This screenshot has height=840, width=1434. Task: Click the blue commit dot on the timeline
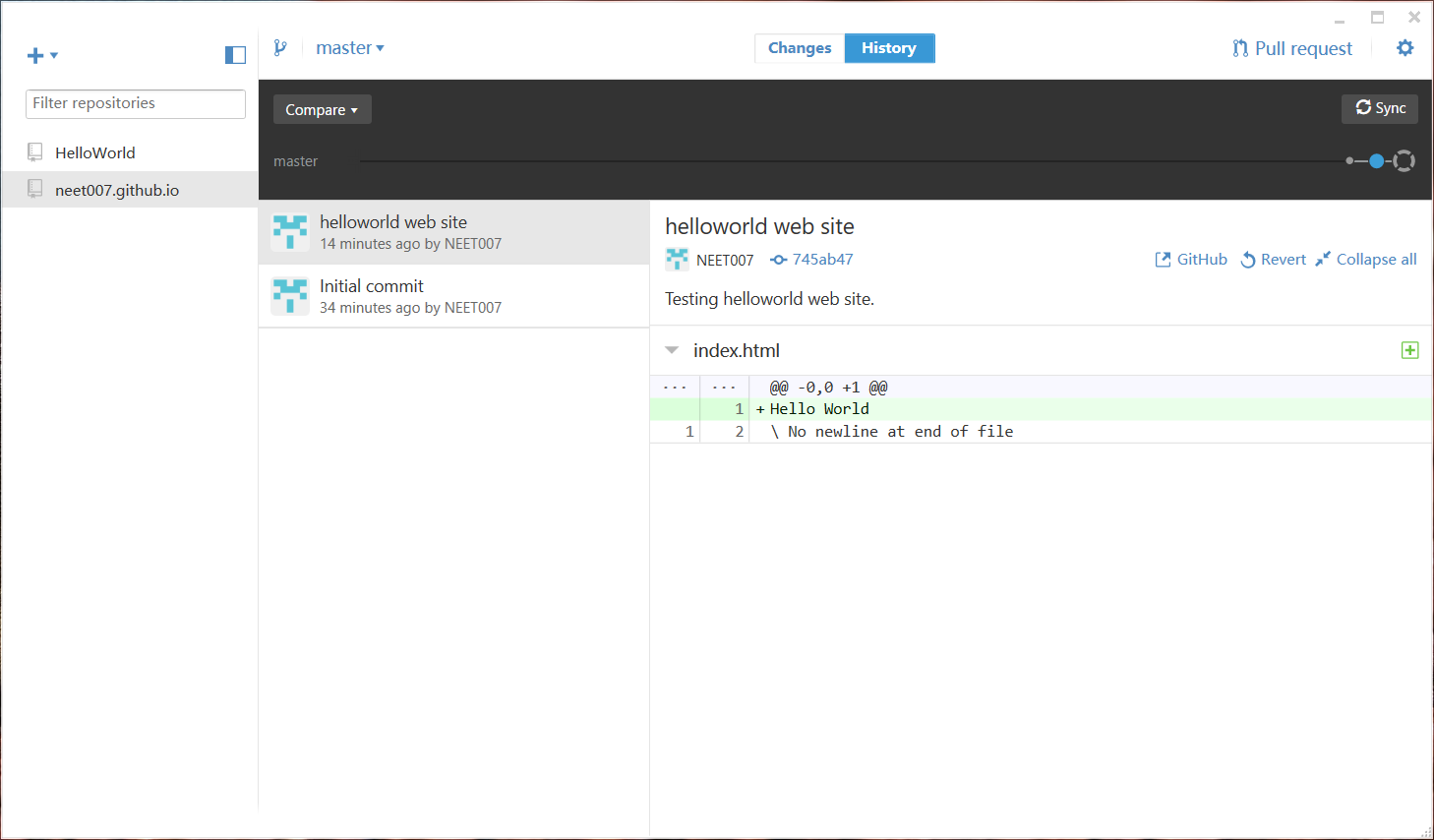[x=1377, y=160]
